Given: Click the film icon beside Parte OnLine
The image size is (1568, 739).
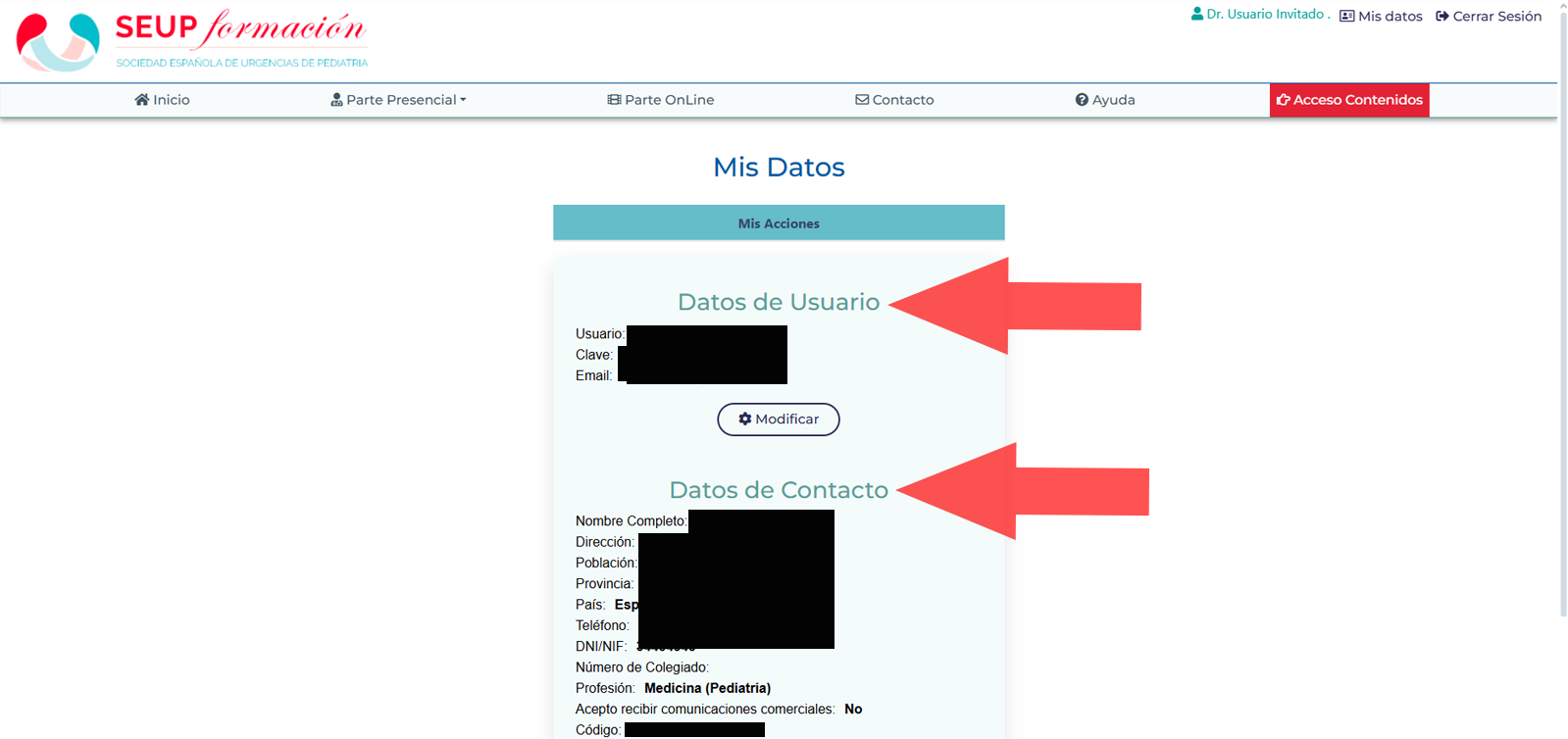Looking at the screenshot, I should [614, 100].
